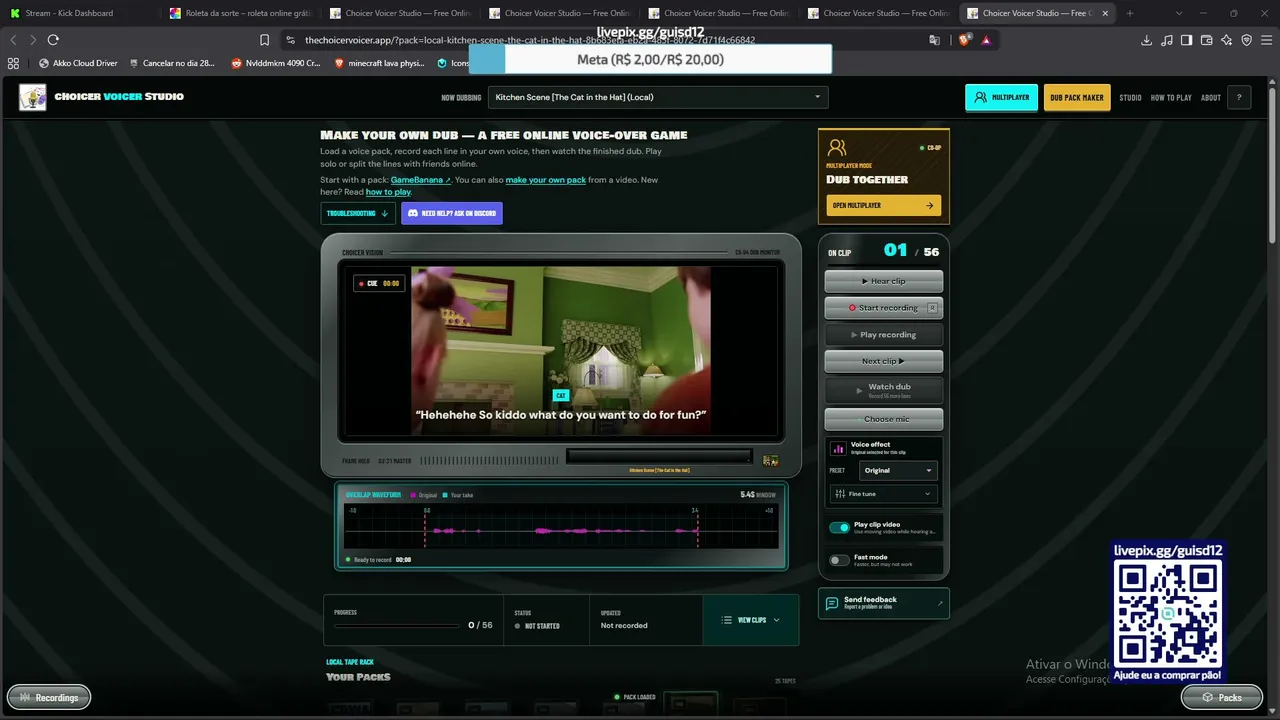Click the Brave Rewards triangle icon
Viewport: 1280px width, 720px height.
pyautogui.click(x=987, y=40)
